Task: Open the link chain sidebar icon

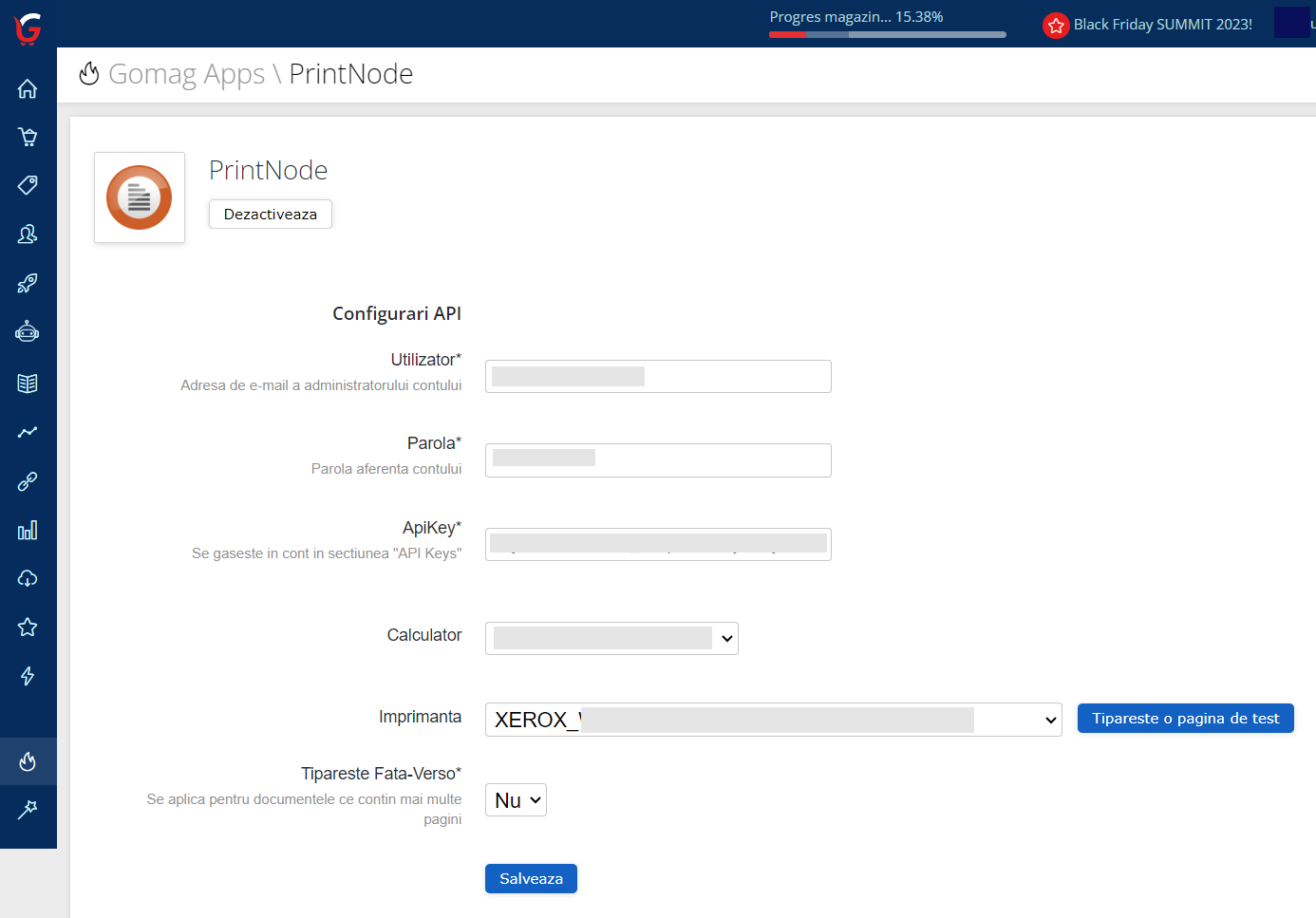Action: 28,481
